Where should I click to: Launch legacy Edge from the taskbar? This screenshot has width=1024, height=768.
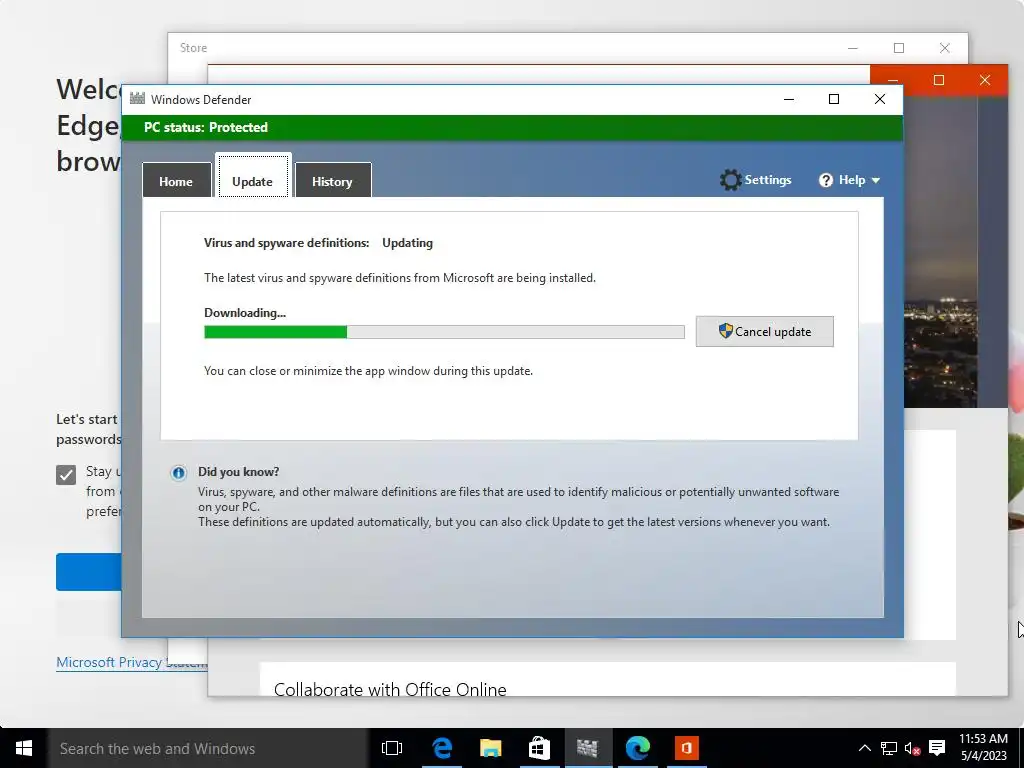[x=442, y=748]
